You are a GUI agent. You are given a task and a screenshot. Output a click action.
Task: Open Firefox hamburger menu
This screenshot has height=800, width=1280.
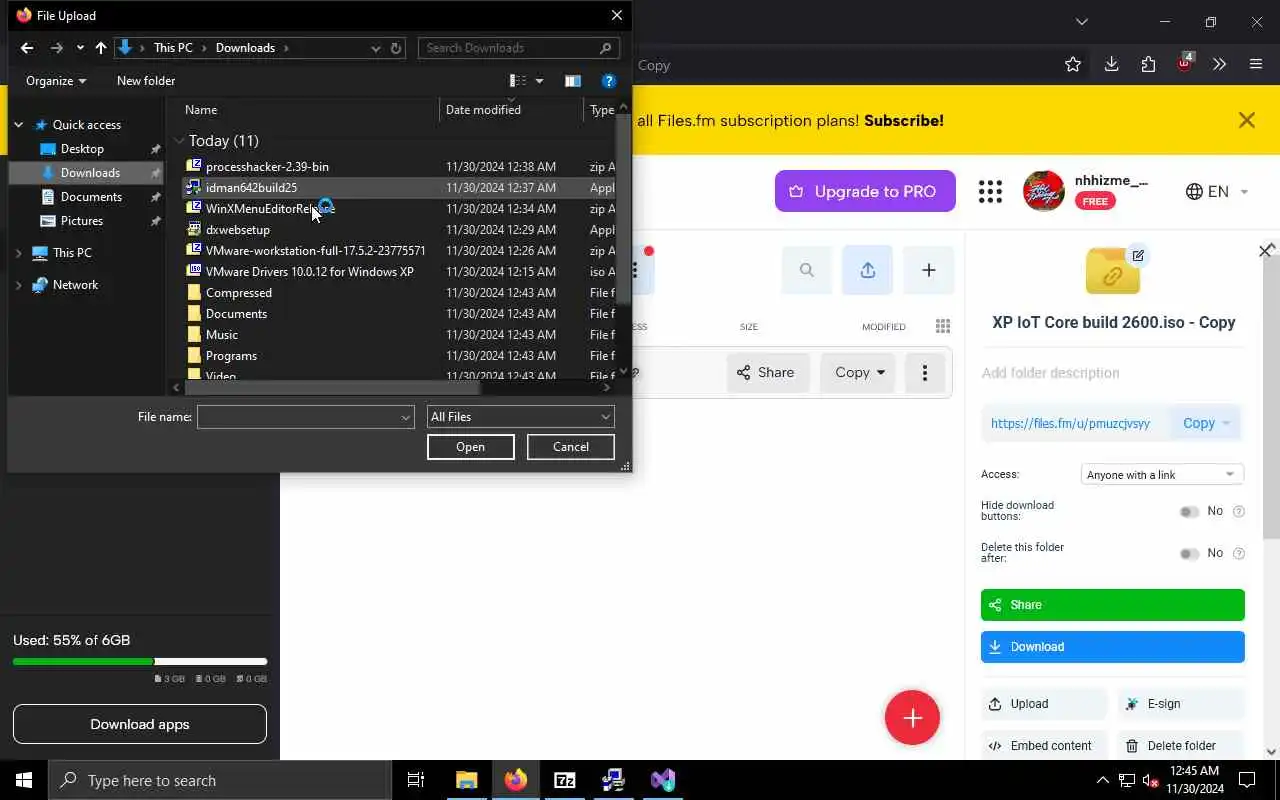pos(1256,65)
